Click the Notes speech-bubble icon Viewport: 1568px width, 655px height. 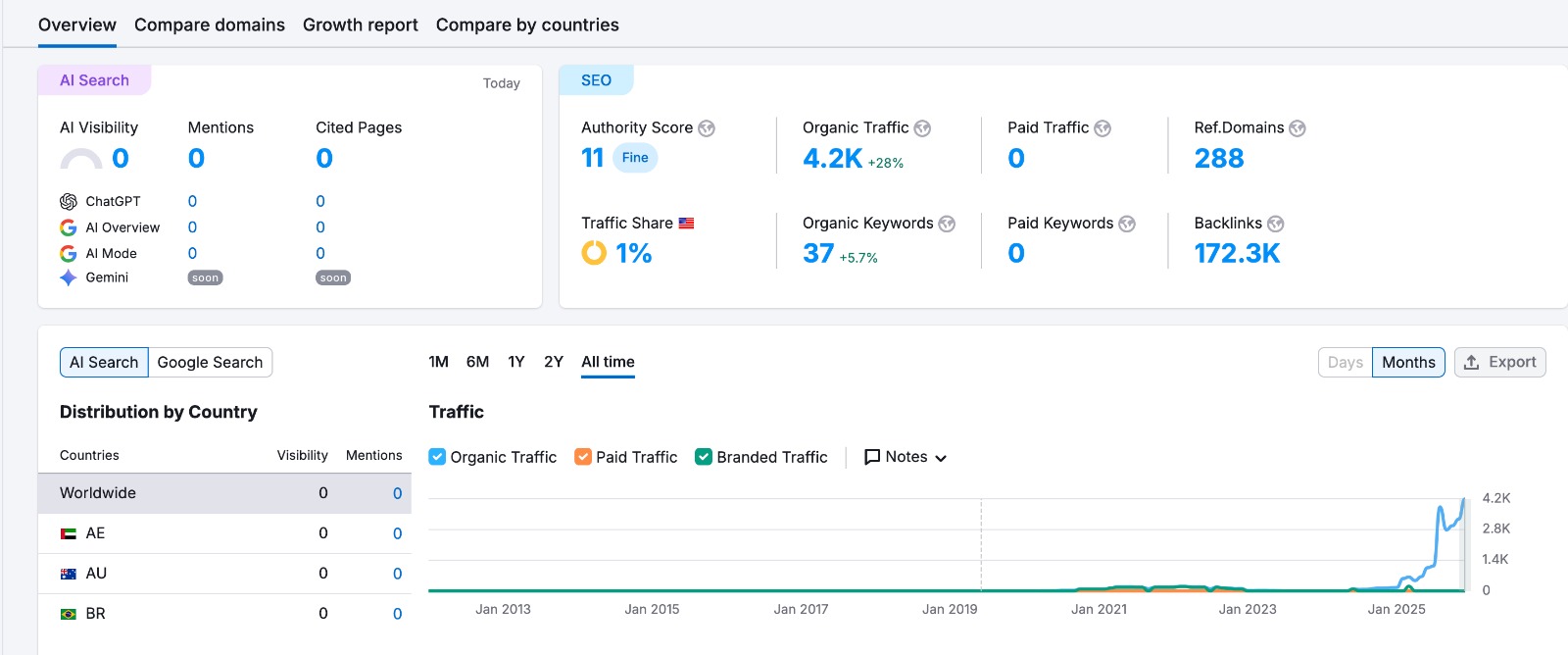pos(872,457)
